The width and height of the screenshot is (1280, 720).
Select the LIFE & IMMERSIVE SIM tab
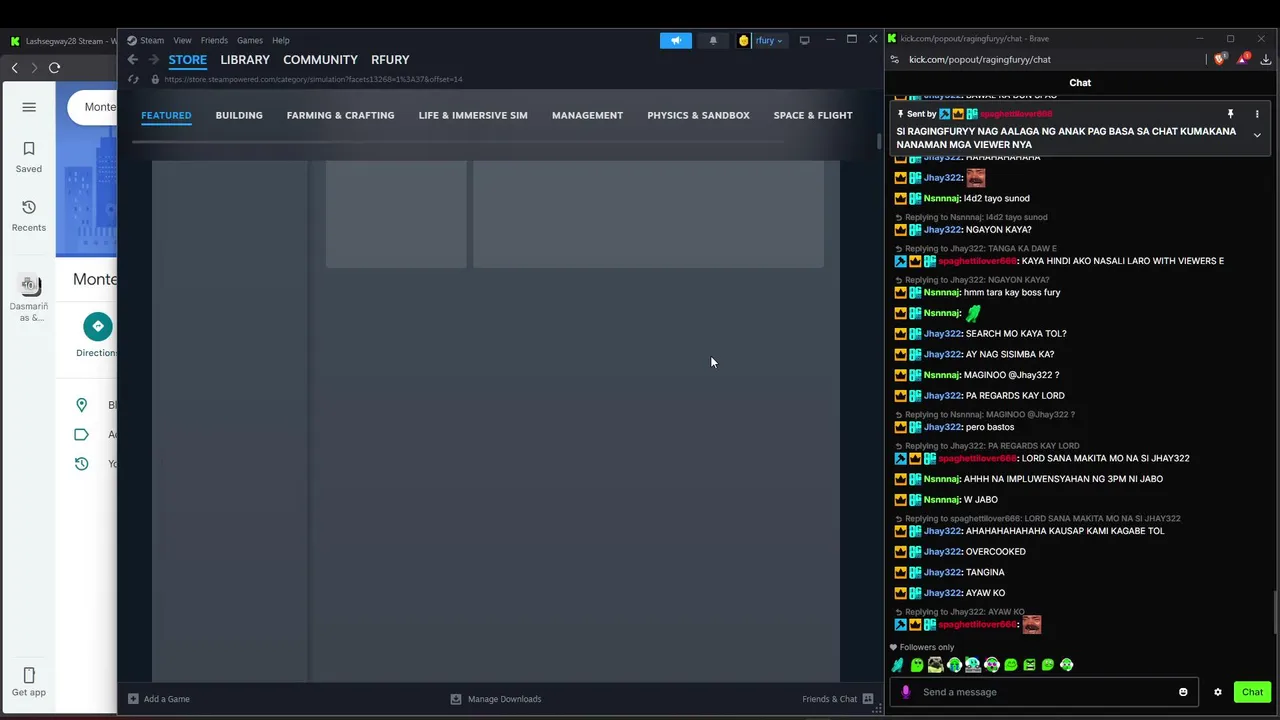pos(473,115)
